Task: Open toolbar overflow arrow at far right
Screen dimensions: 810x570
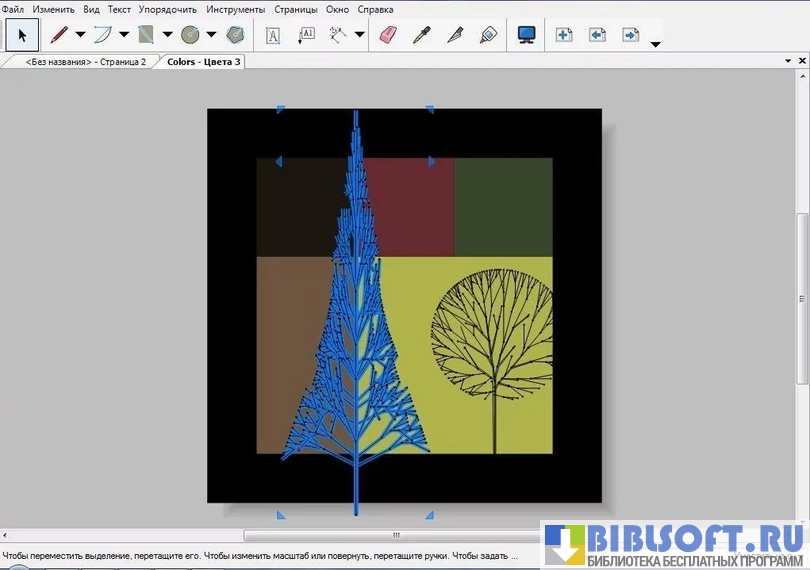Action: click(x=655, y=44)
